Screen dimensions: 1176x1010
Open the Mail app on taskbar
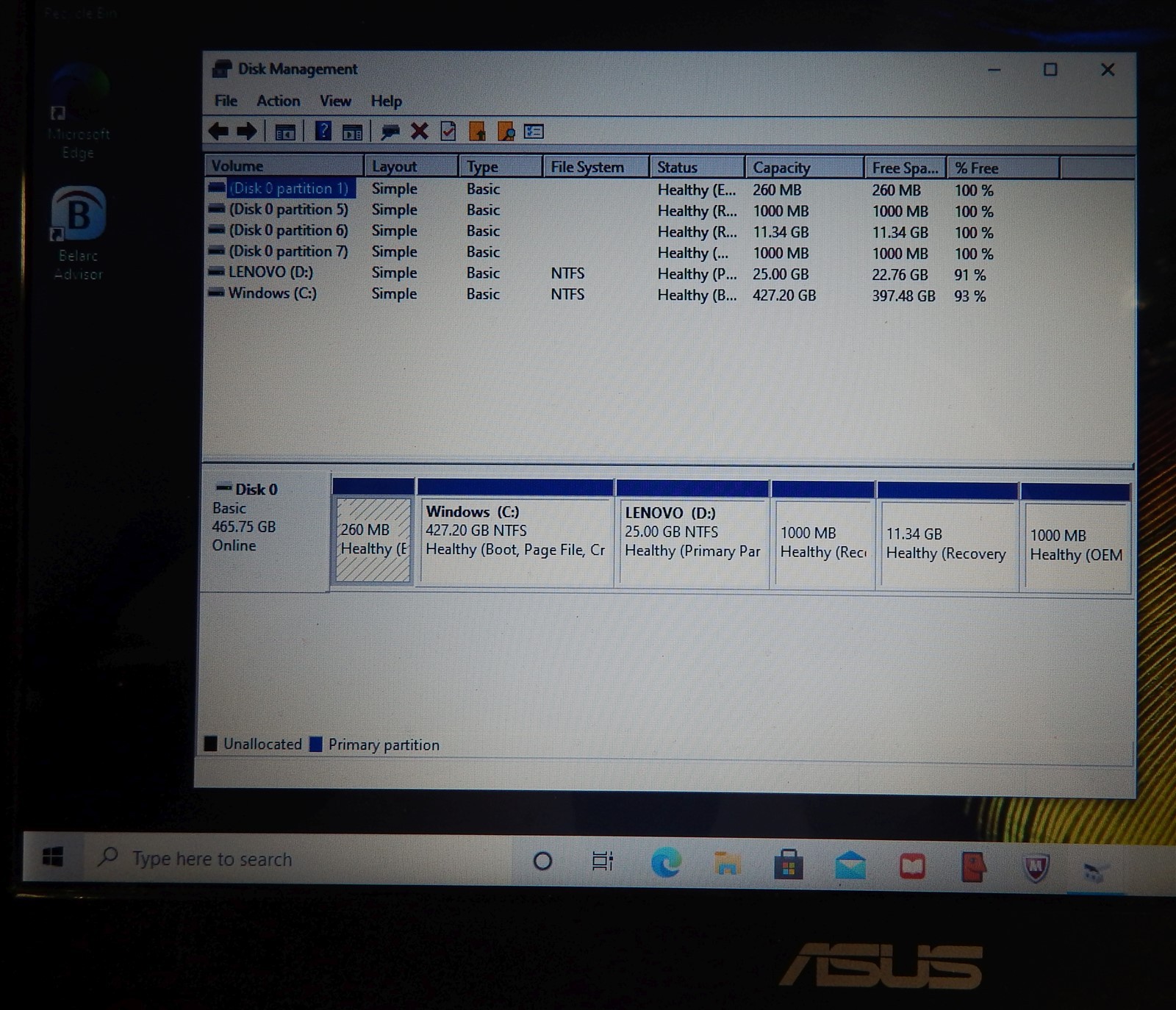click(x=850, y=865)
